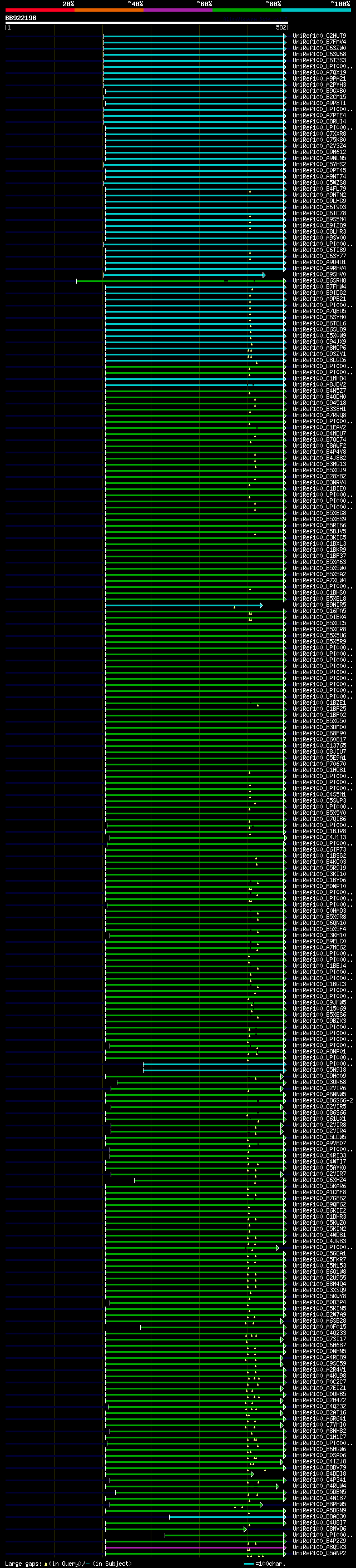Image resolution: width=356 pixels, height=1568 pixels.
Task: Select the UniRef100_C4WTI7 label
Action: pos(319,1161)
